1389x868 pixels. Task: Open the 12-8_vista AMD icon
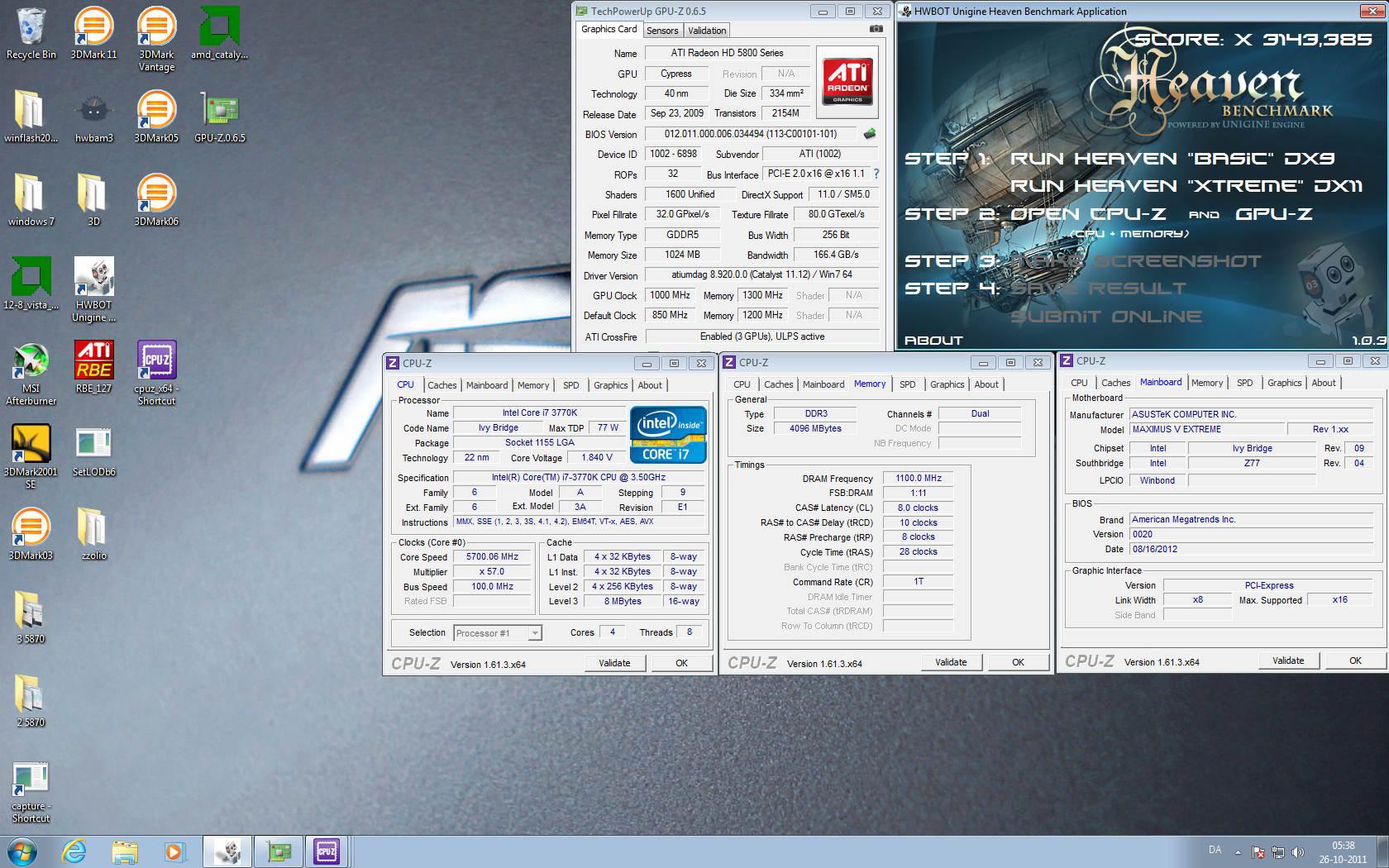tap(31, 284)
